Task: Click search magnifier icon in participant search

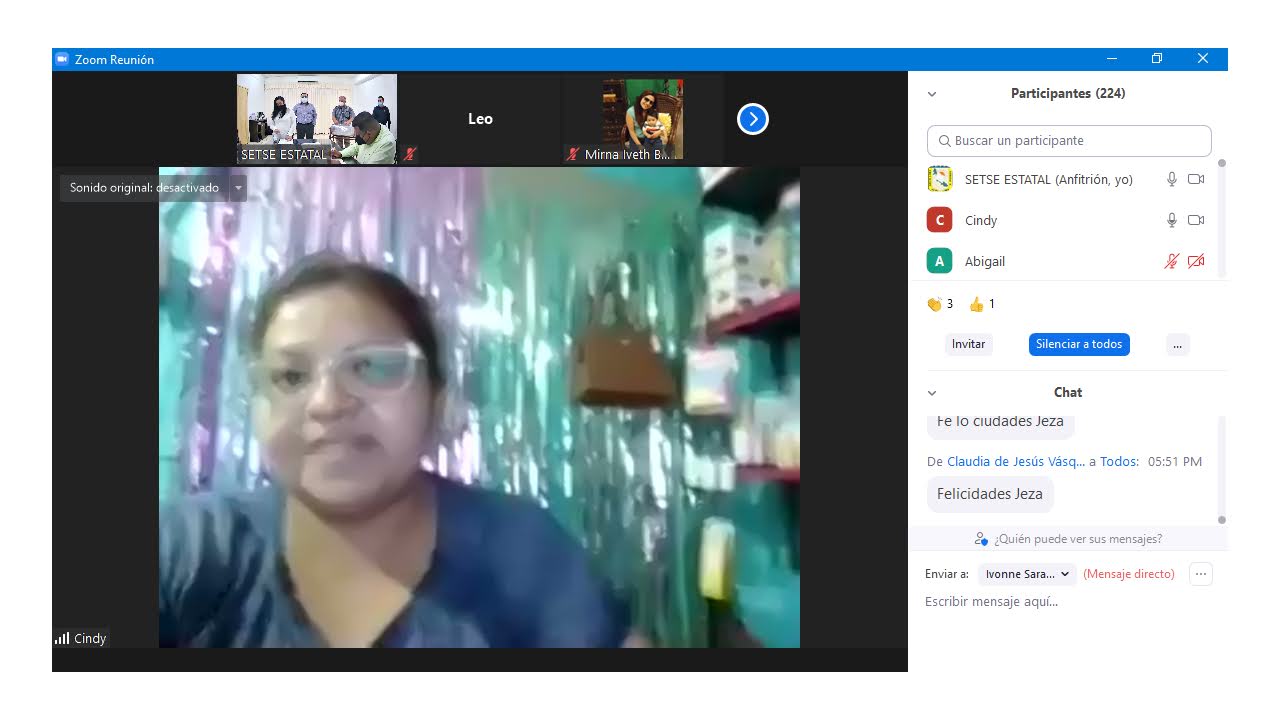Action: 944,141
